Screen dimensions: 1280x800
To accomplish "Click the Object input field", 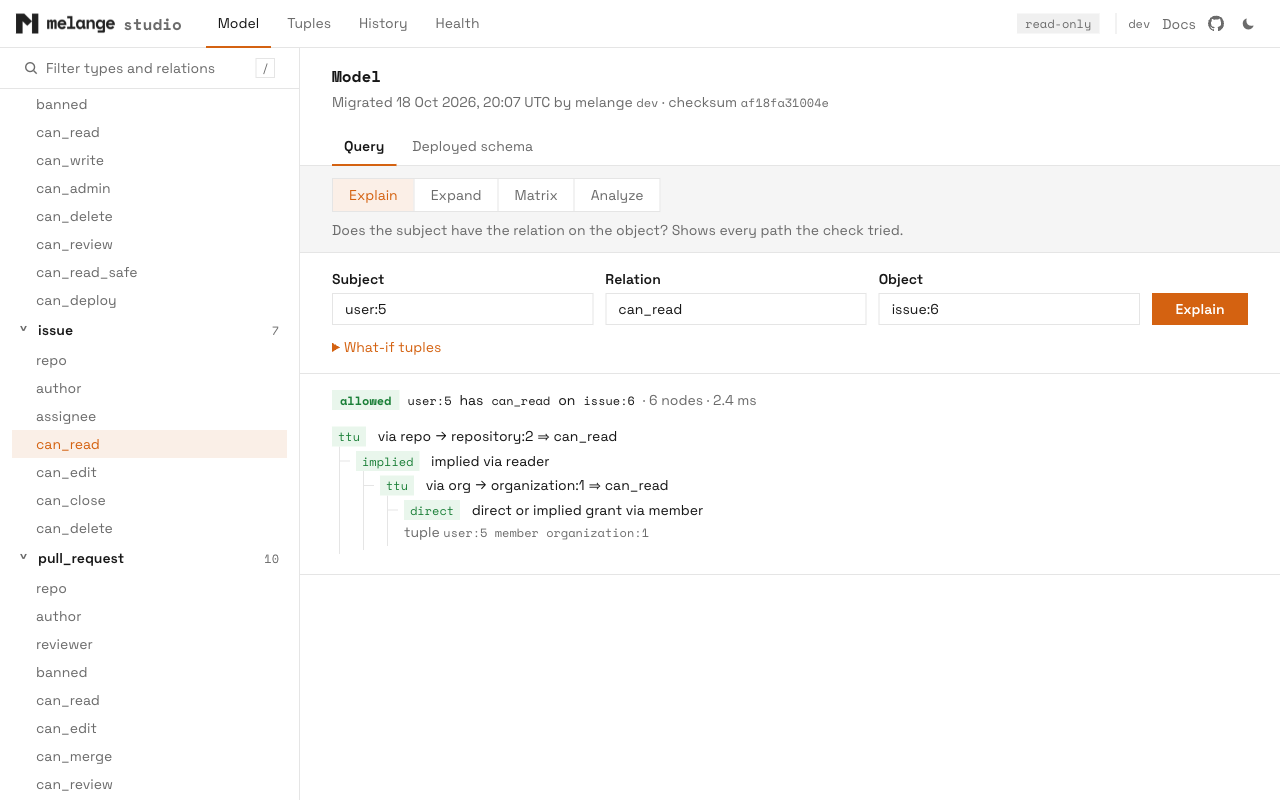I will [1009, 309].
